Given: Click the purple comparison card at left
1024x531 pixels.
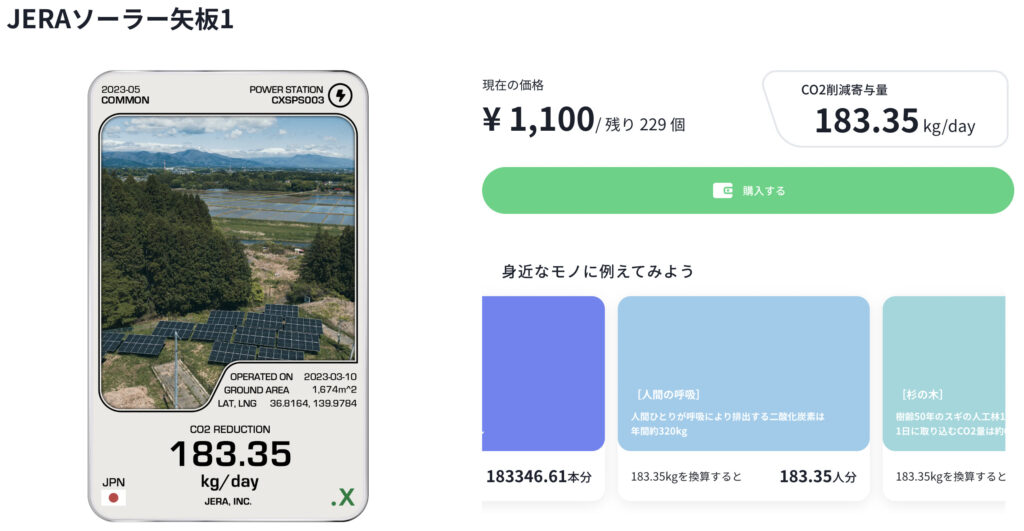Looking at the screenshot, I should click(x=543, y=374).
